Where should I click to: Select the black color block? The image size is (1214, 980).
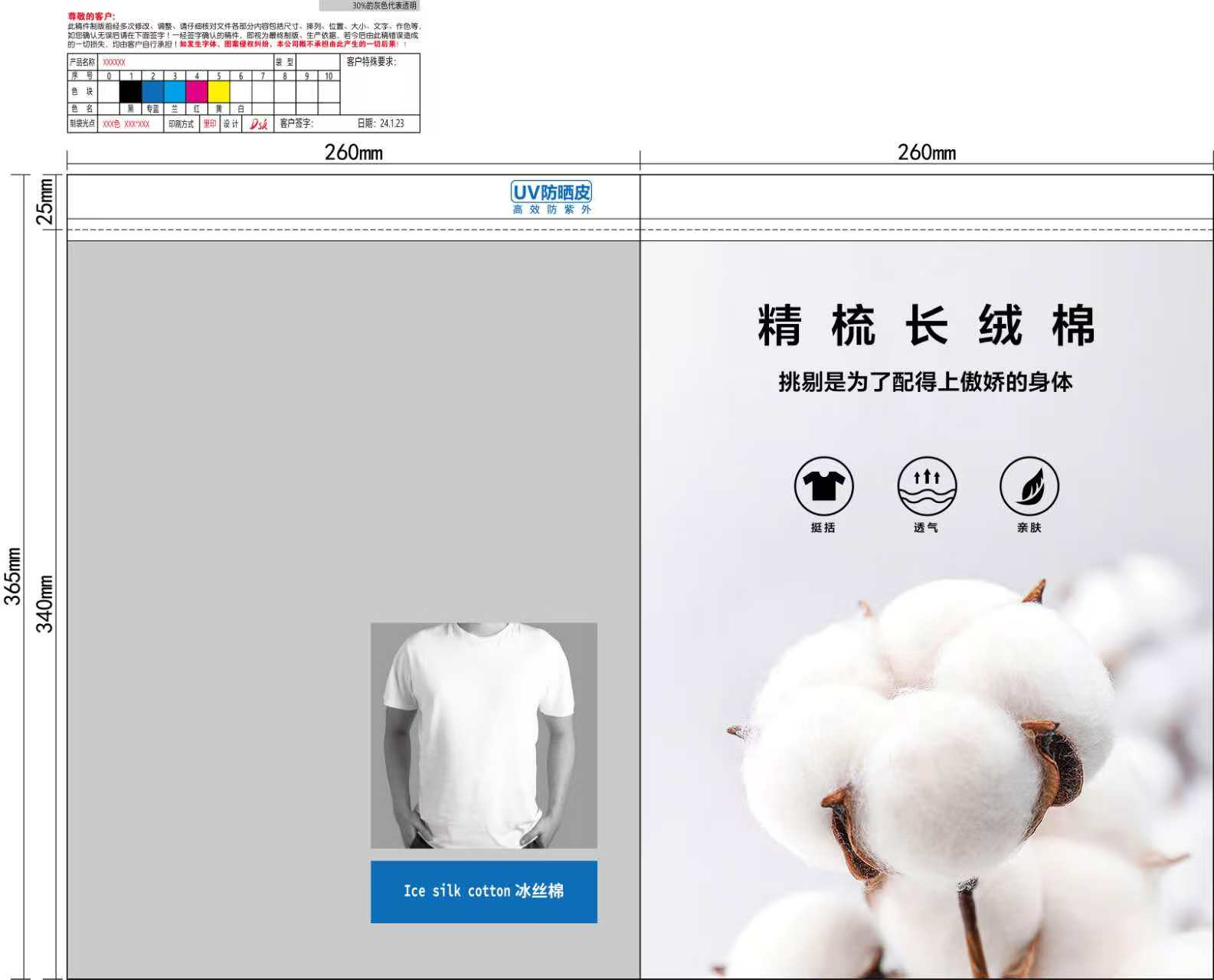pyautogui.click(x=131, y=92)
